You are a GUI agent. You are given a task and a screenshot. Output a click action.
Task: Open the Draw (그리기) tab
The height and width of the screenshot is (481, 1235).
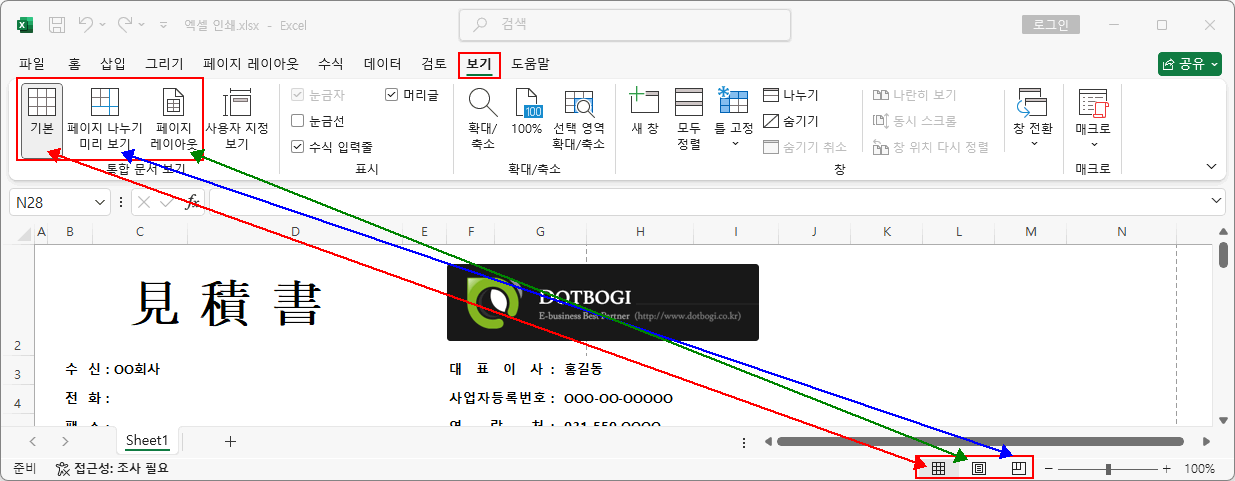click(x=164, y=64)
